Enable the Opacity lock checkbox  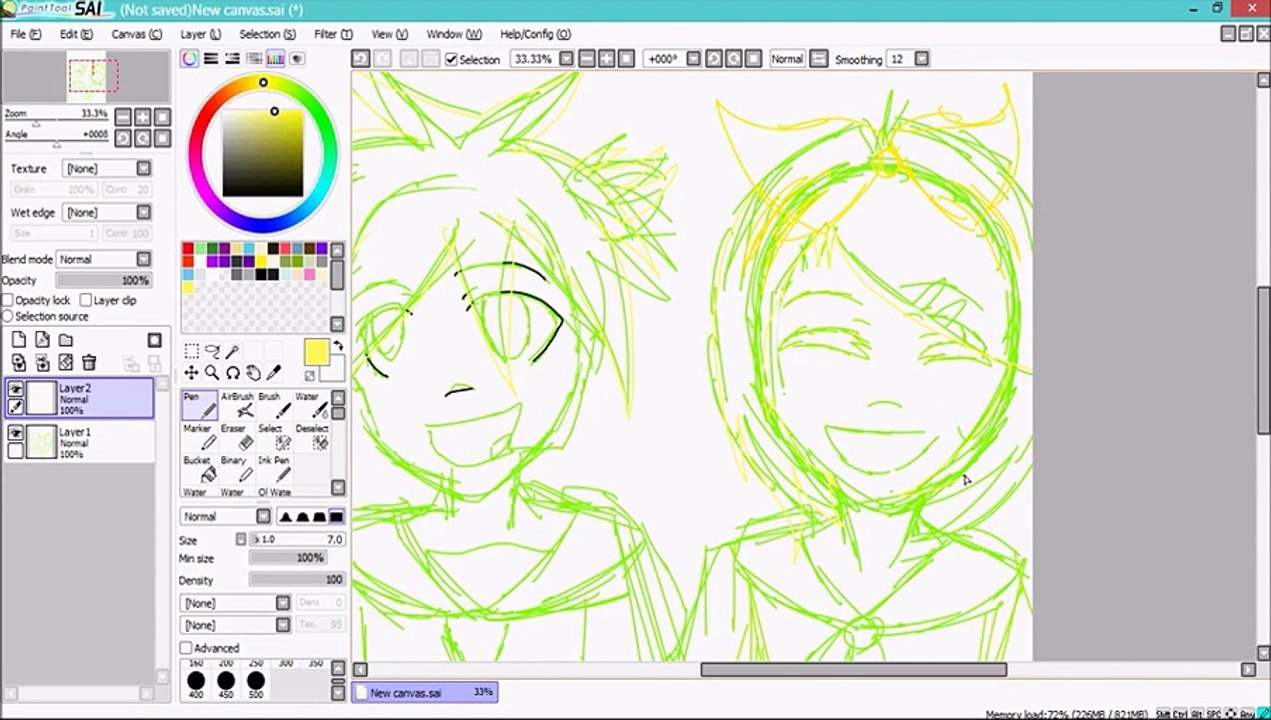tap(8, 300)
